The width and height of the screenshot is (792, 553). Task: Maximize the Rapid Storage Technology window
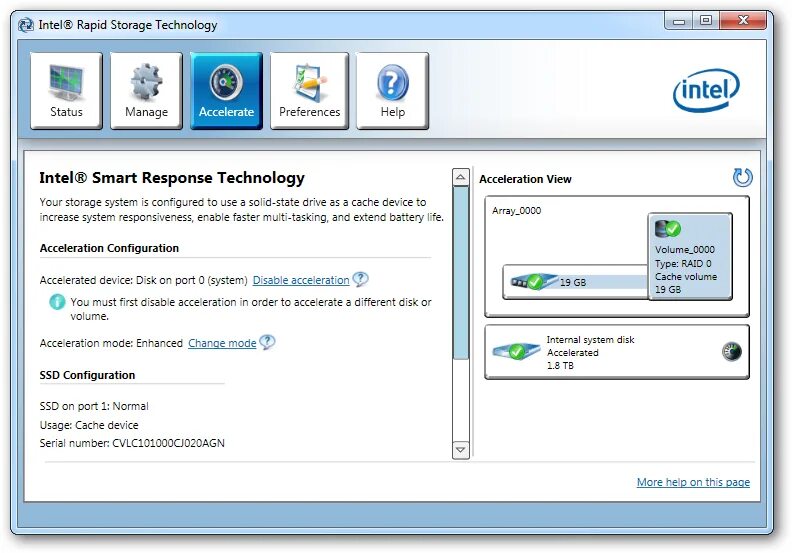[x=706, y=21]
